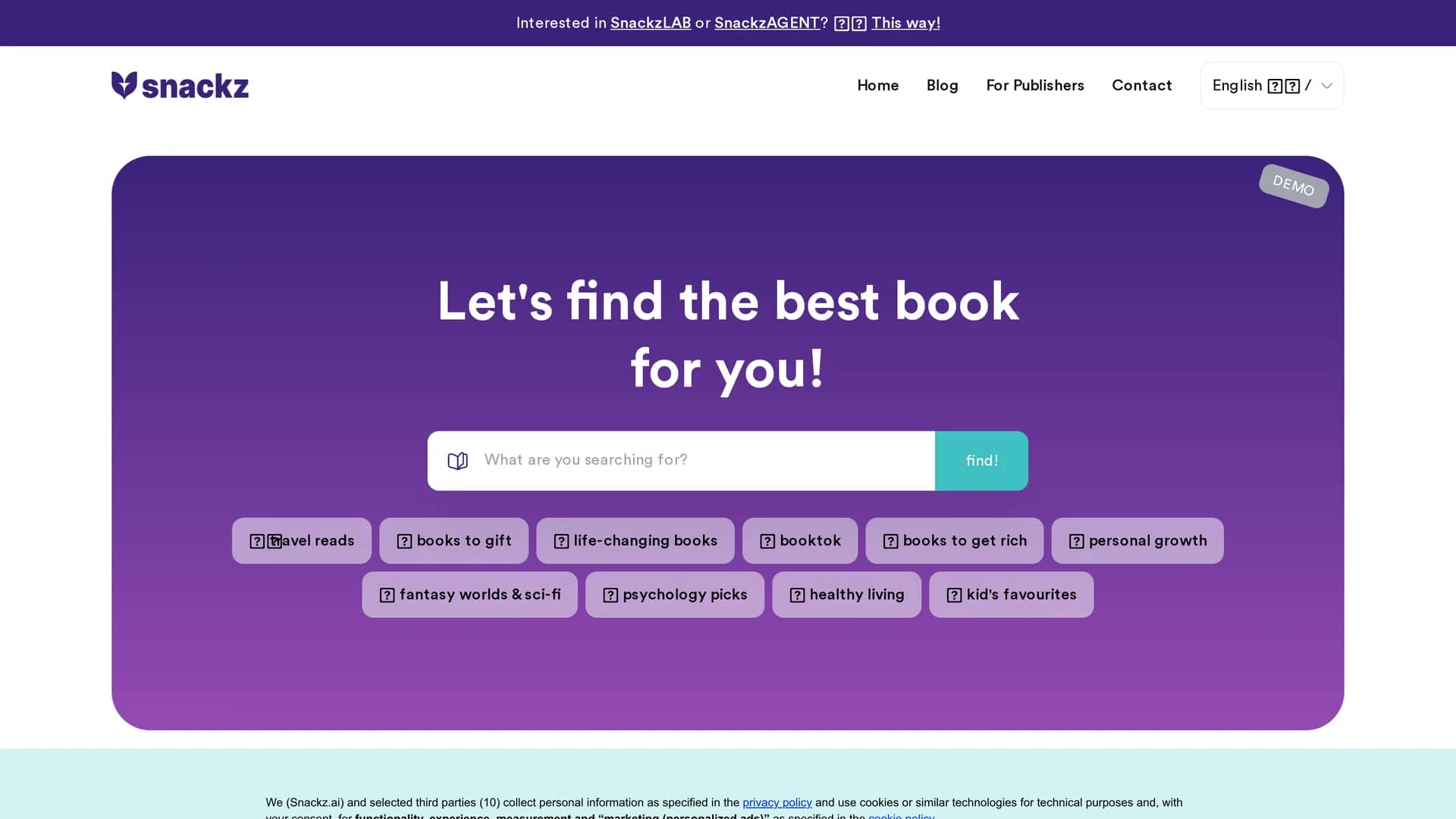
Task: Open the Contact page
Action: click(x=1141, y=86)
